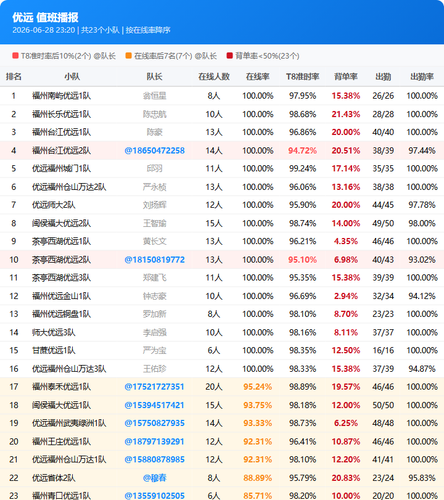
Task: Select team 福州长乐优远1队 in row 2
Action: pyautogui.click(x=61, y=114)
